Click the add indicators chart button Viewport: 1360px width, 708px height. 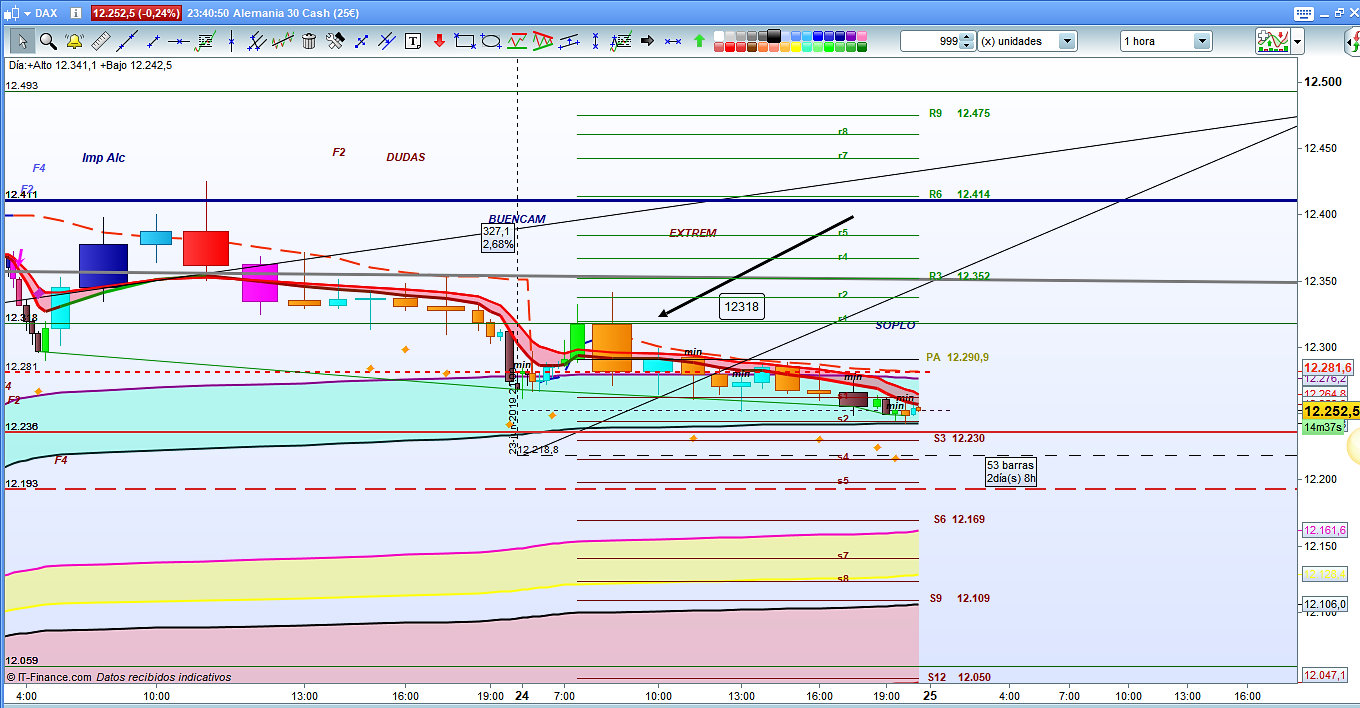coord(1271,41)
